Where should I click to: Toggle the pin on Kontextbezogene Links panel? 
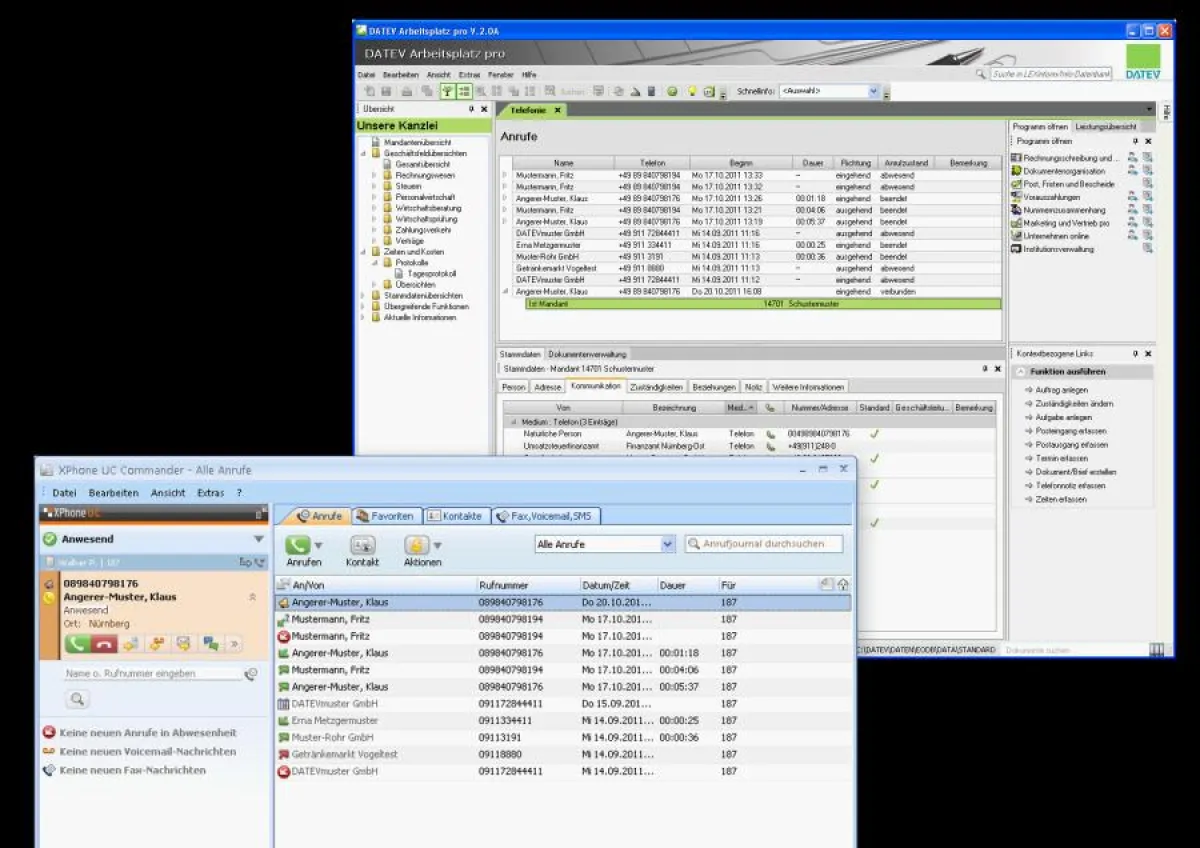tap(1135, 354)
